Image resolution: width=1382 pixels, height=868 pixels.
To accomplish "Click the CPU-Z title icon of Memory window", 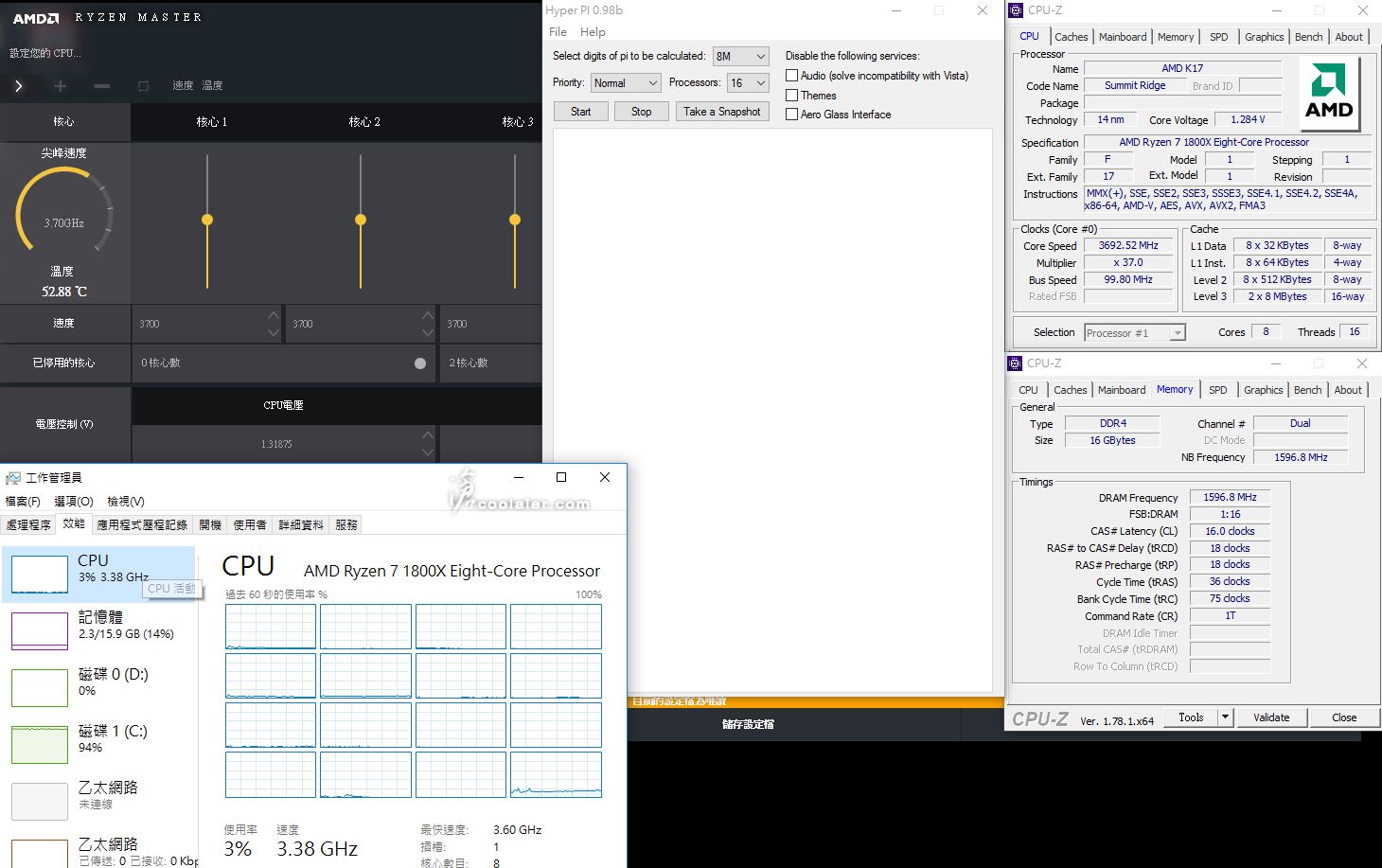I will click(x=1015, y=363).
